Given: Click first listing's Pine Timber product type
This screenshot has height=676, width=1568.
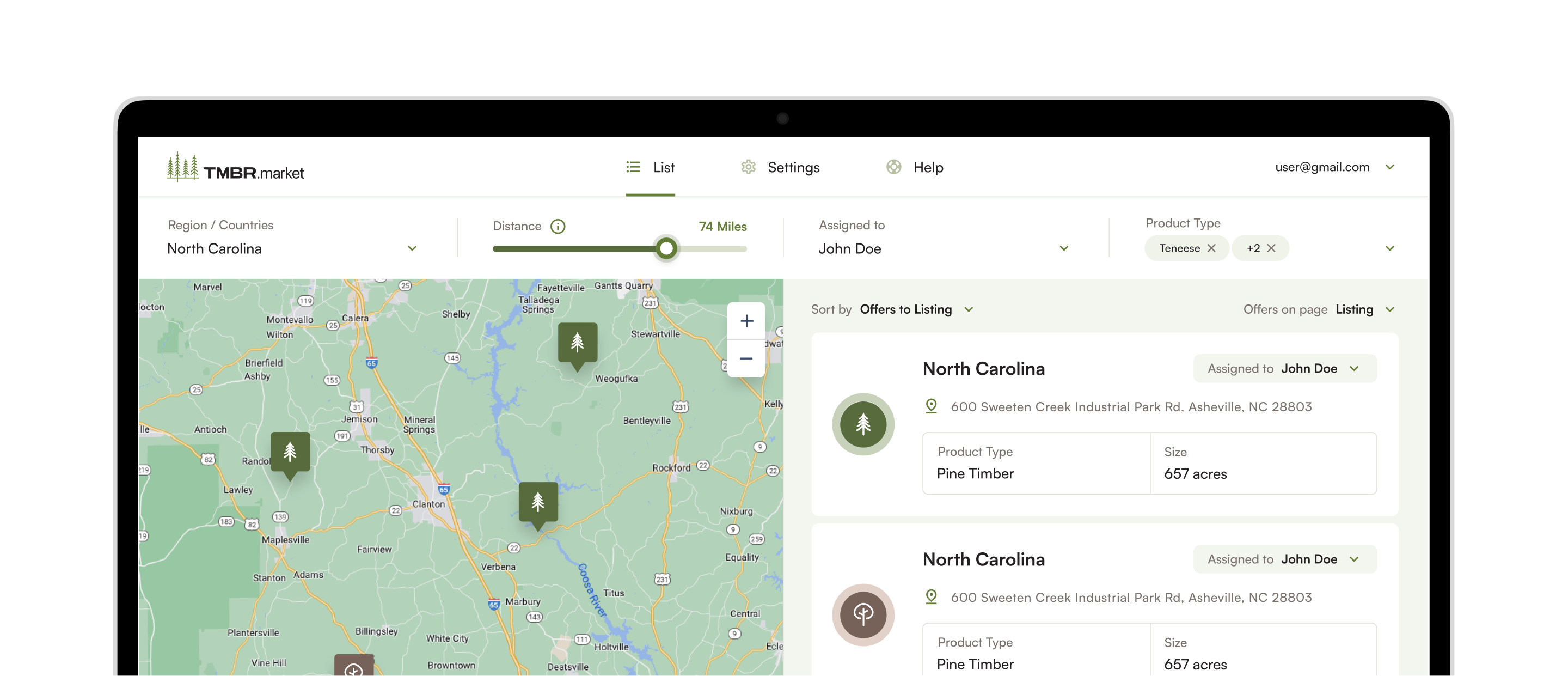Looking at the screenshot, I should pos(975,473).
